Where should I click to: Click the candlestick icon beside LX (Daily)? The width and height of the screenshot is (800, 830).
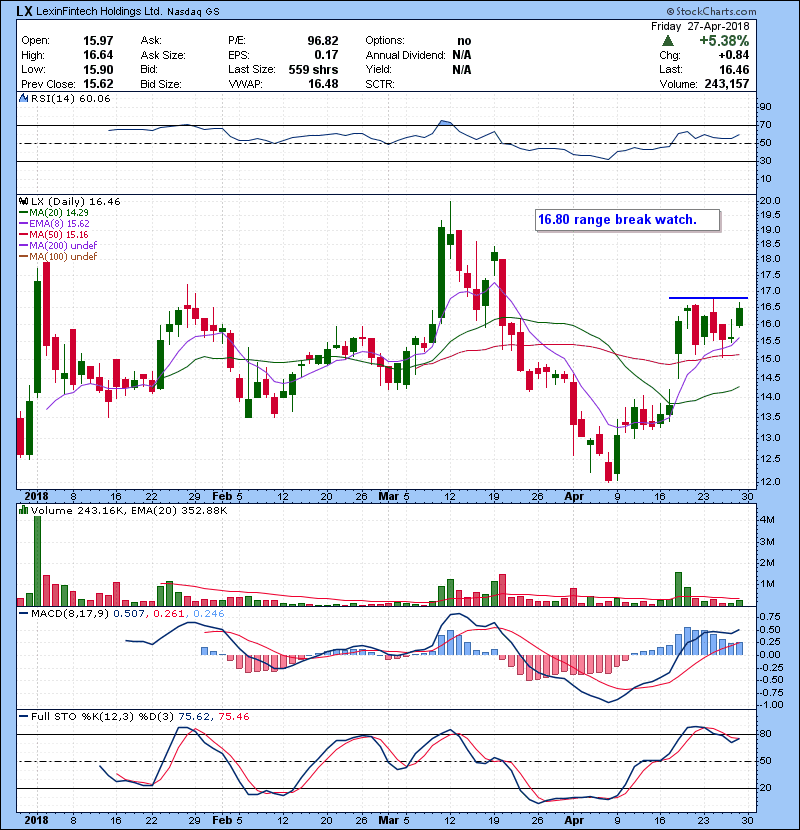[x=23, y=202]
